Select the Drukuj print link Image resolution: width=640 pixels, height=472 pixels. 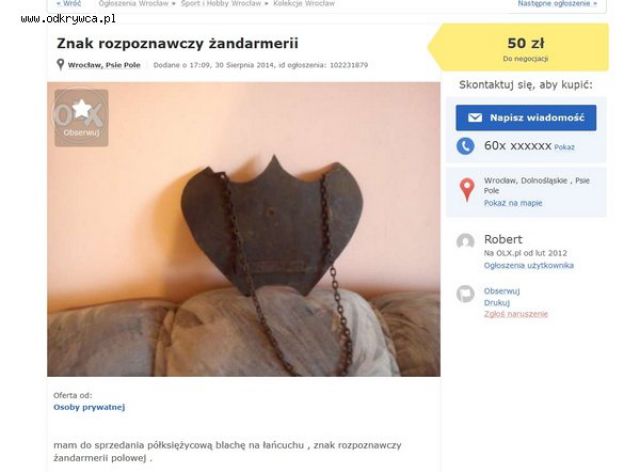[497, 303]
